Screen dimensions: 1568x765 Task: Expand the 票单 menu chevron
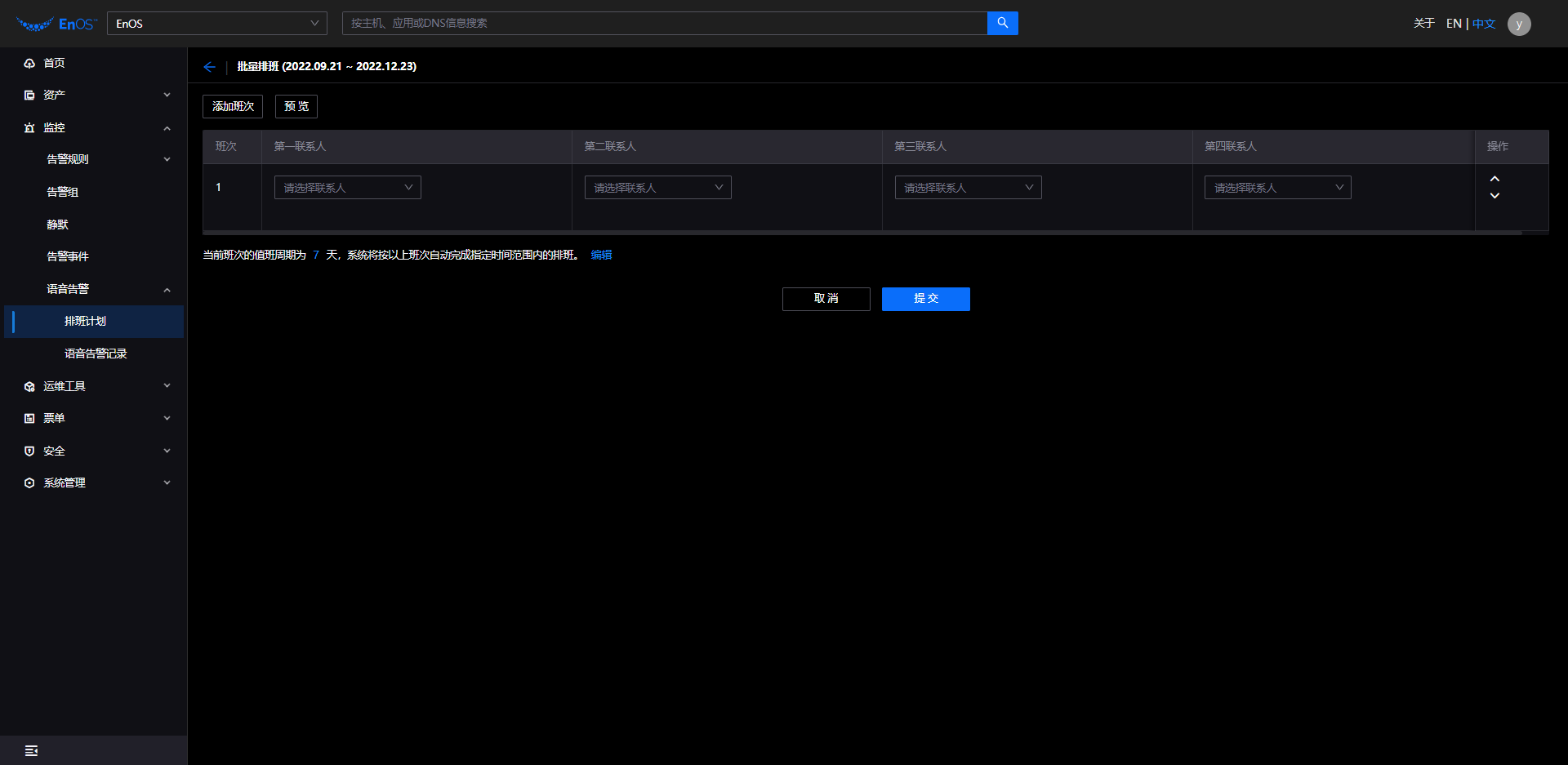167,418
